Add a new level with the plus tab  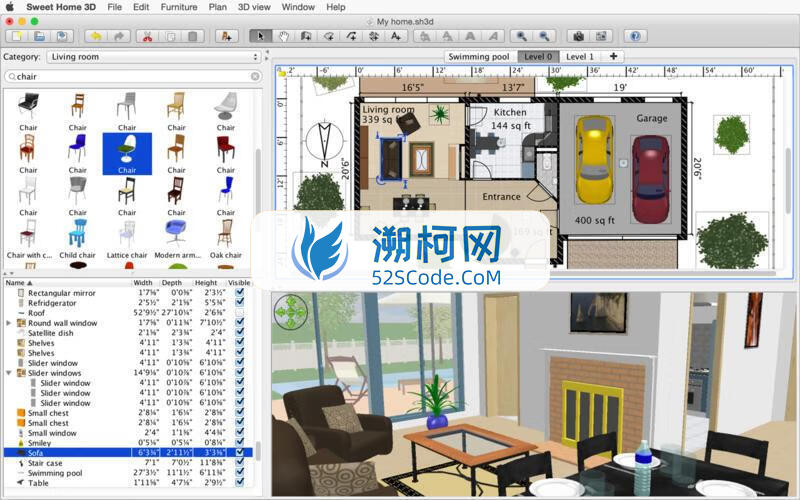click(x=613, y=57)
